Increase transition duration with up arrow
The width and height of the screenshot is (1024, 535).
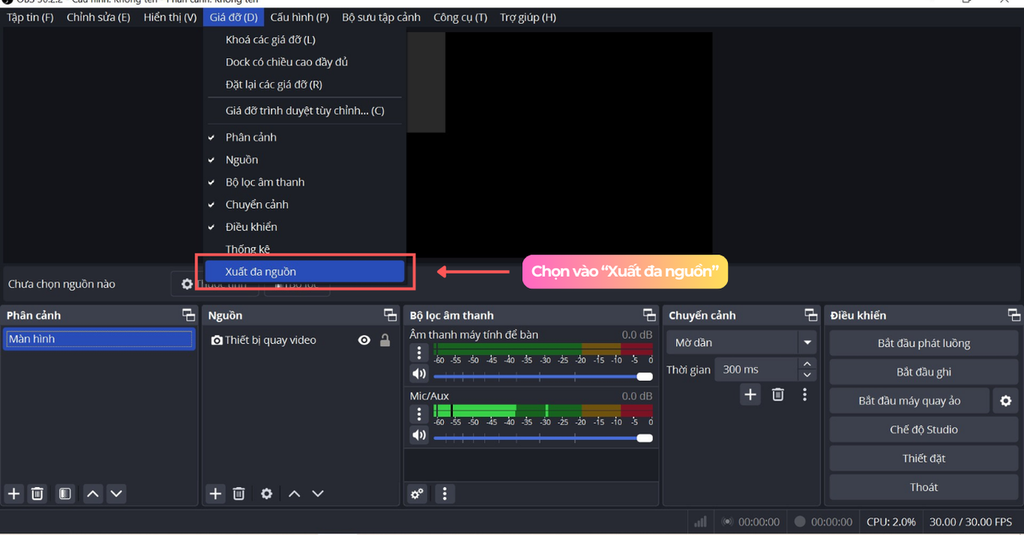(807, 364)
